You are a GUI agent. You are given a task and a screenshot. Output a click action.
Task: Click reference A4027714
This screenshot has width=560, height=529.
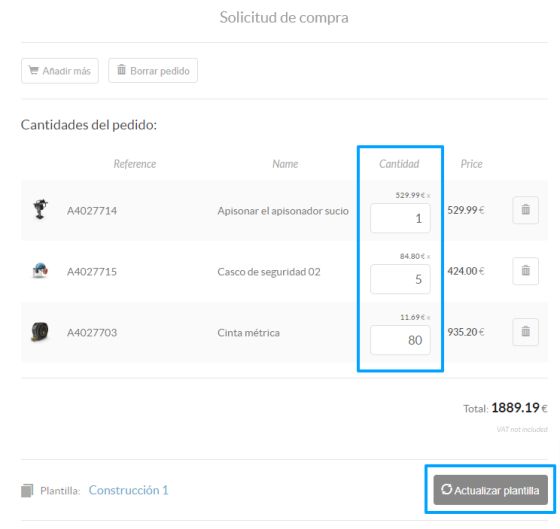92,211
